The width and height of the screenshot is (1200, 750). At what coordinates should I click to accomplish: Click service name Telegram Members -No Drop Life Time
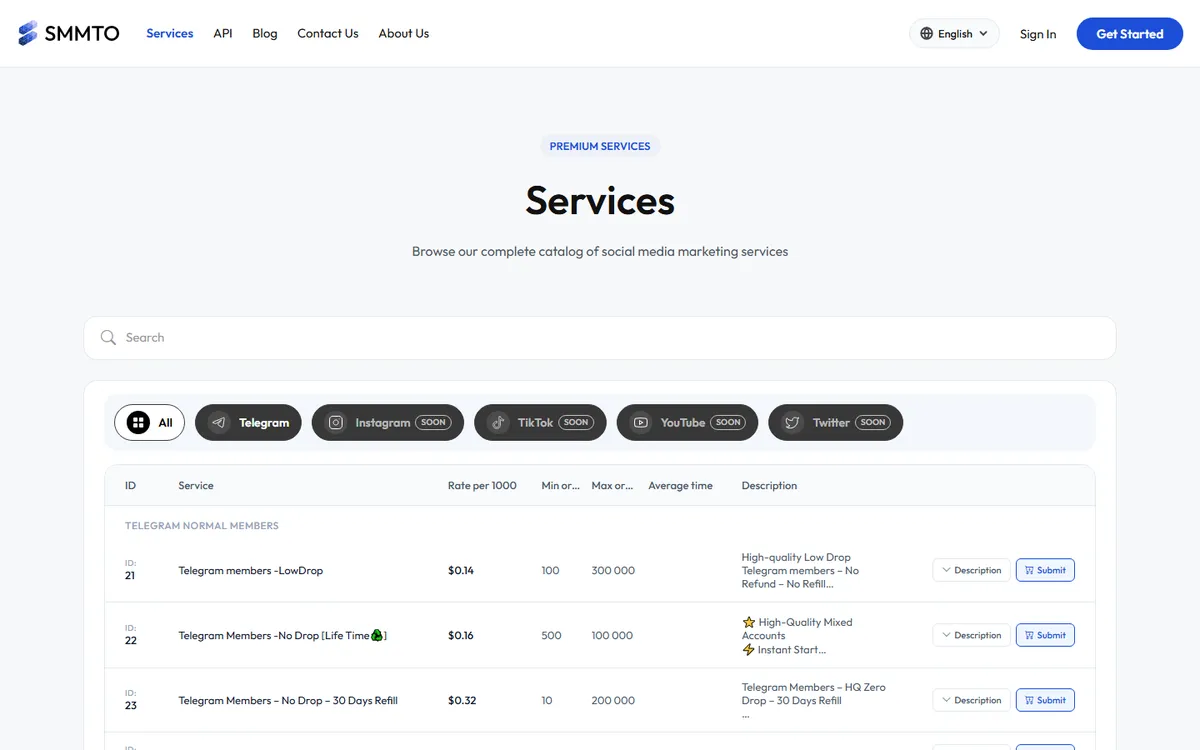(x=283, y=635)
